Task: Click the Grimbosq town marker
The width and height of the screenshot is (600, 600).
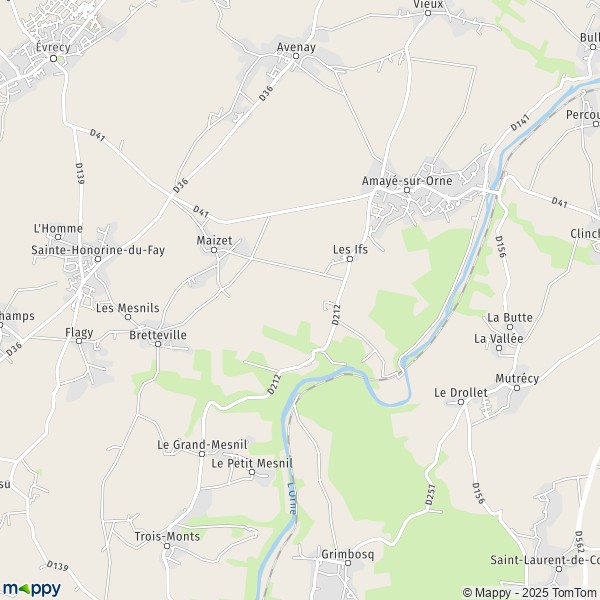Action: tap(347, 563)
